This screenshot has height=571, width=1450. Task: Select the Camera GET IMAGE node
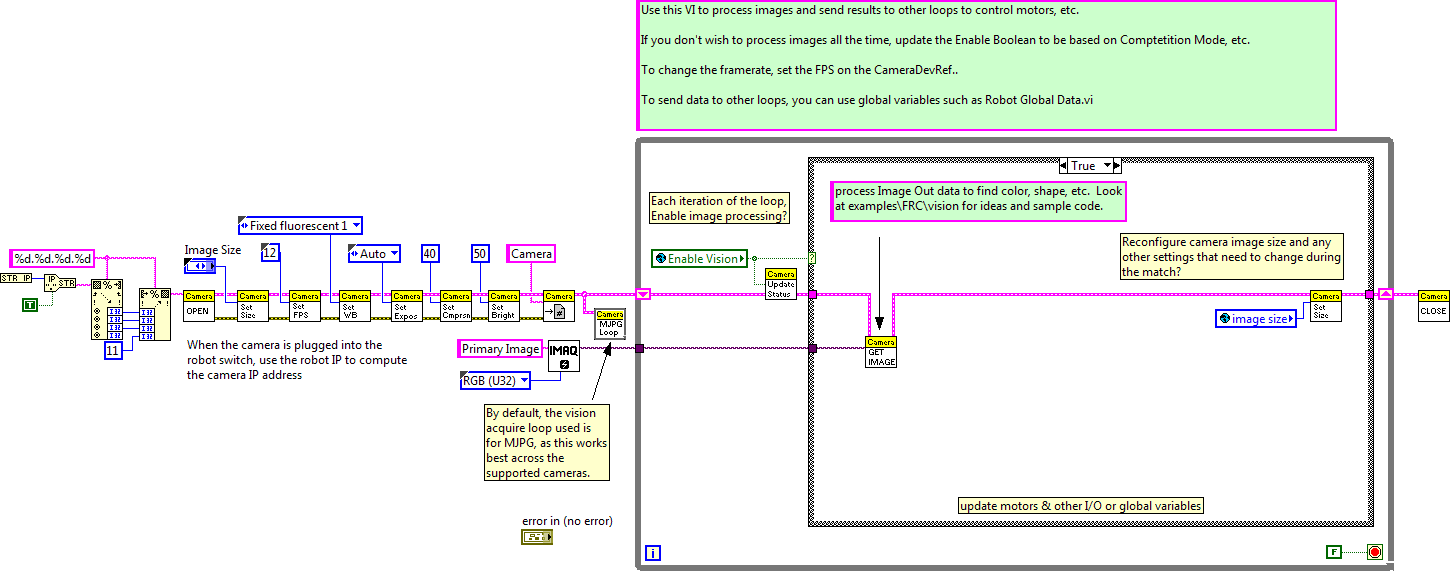[x=880, y=352]
